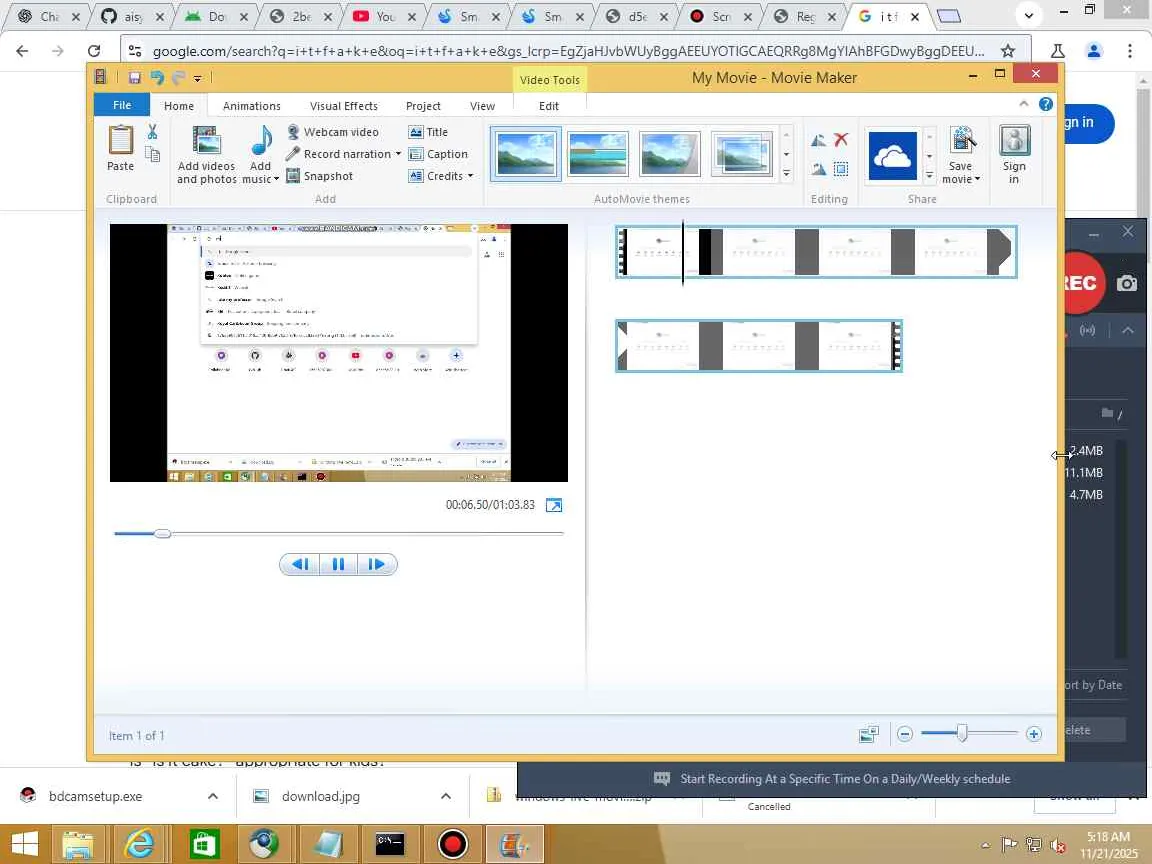Undo last action in quick toolbar

(x=156, y=77)
